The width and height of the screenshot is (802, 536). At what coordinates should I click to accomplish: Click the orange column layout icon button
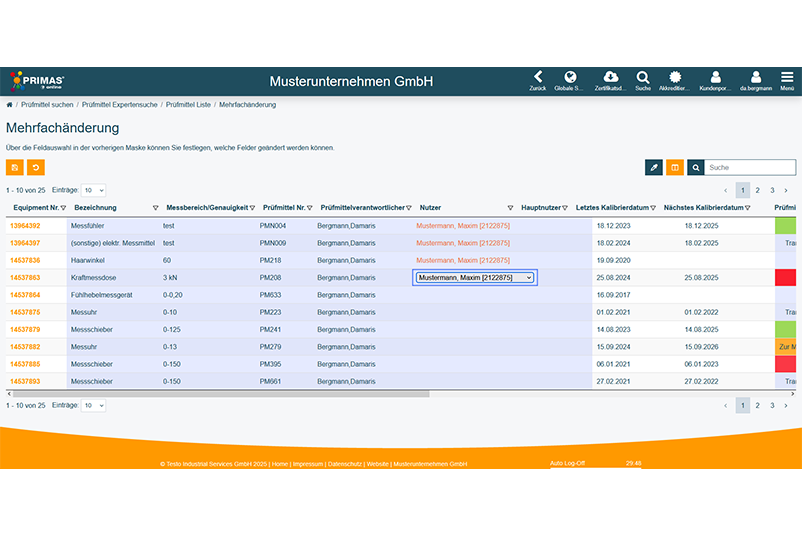point(675,168)
